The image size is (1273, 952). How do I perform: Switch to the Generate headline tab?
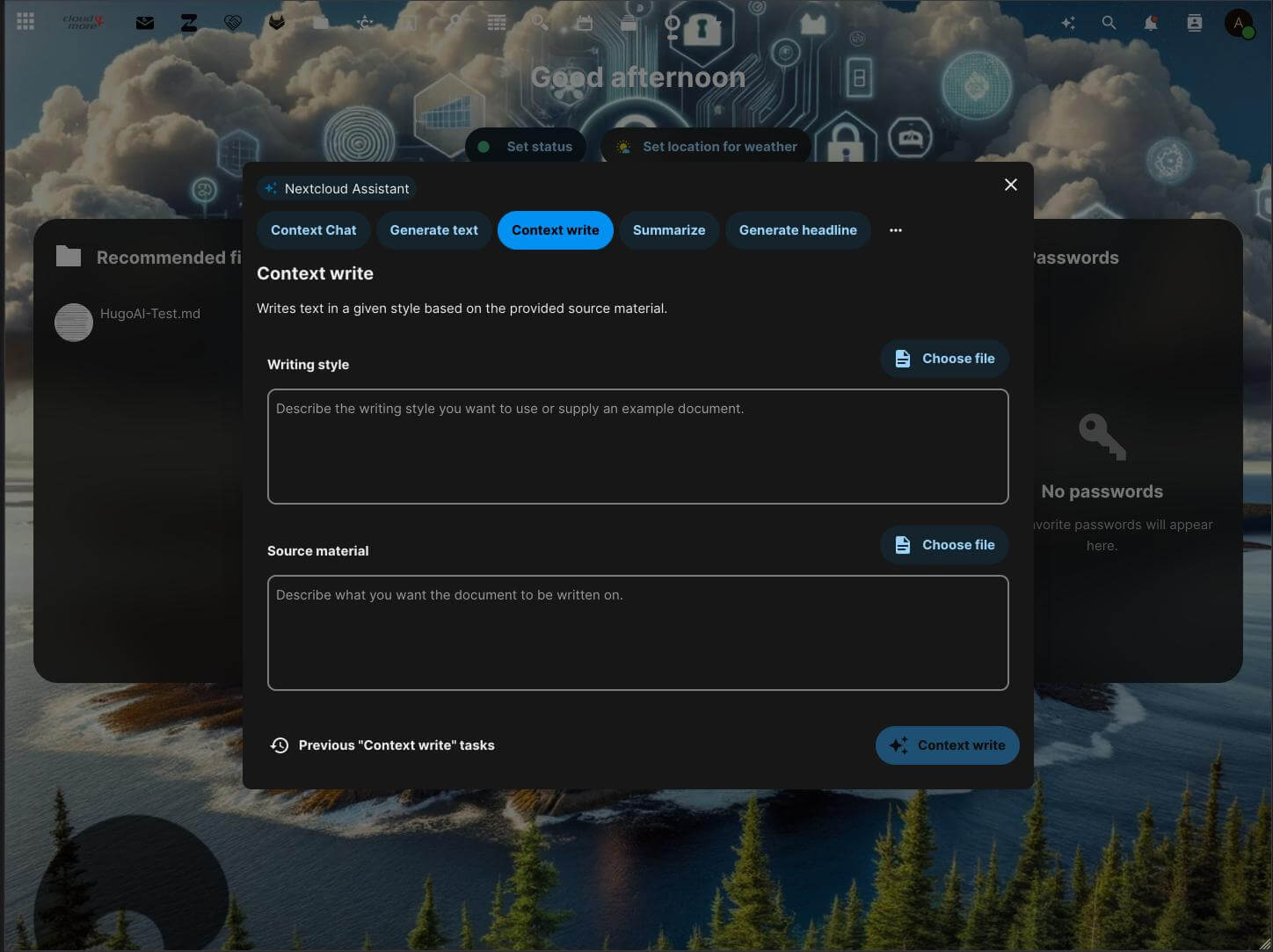[x=798, y=230]
